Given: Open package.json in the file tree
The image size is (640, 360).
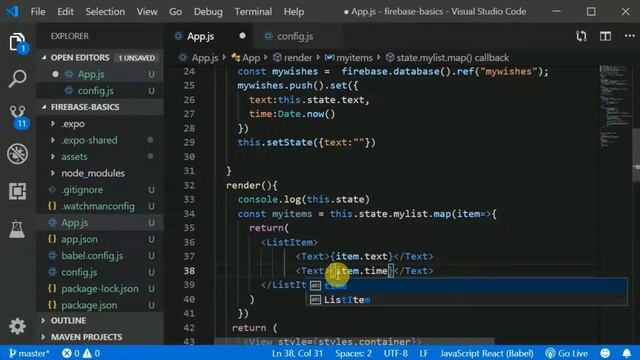Looking at the screenshot, I should click(100, 305).
